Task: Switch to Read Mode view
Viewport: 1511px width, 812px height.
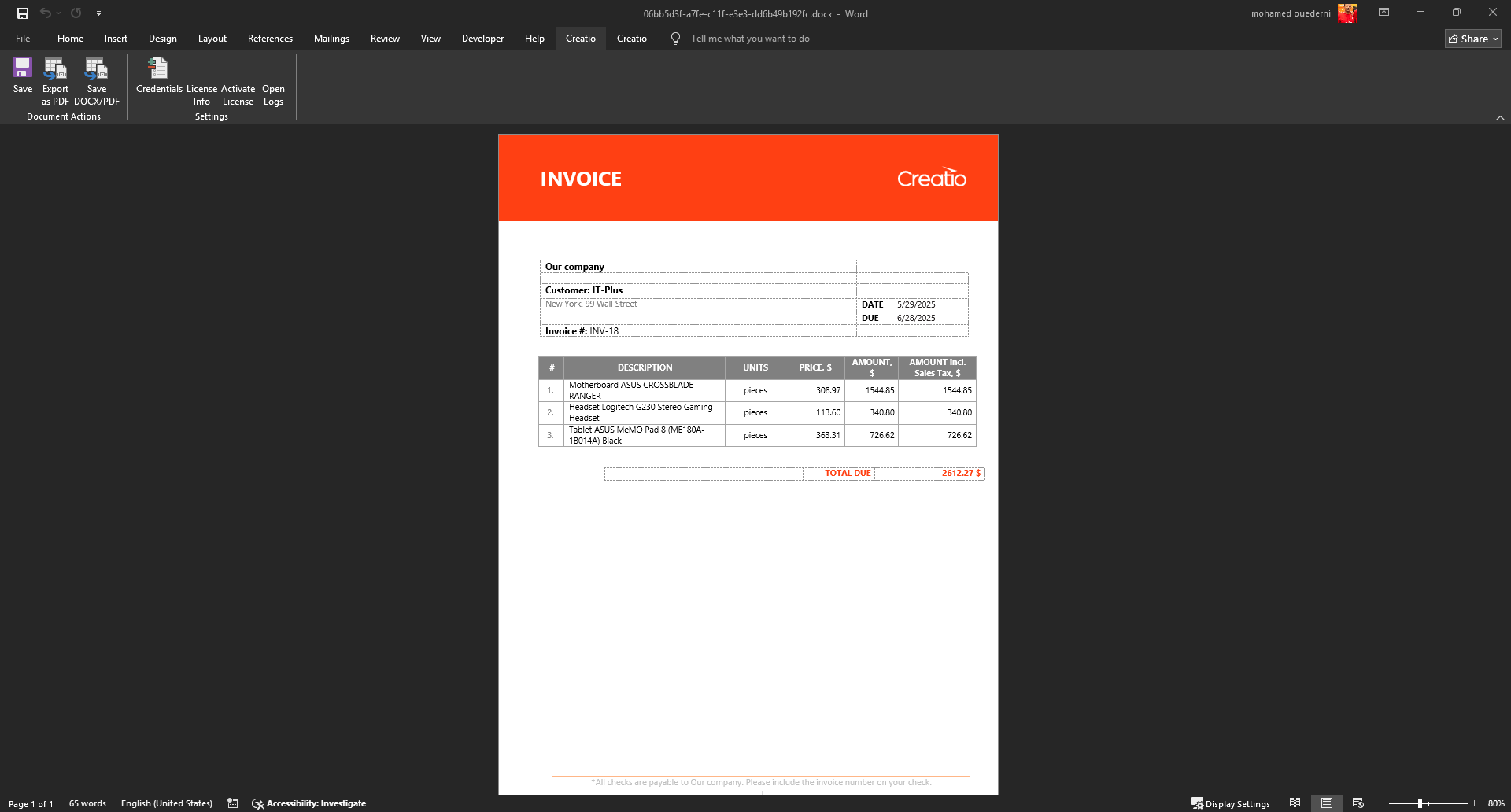Action: 1295,803
